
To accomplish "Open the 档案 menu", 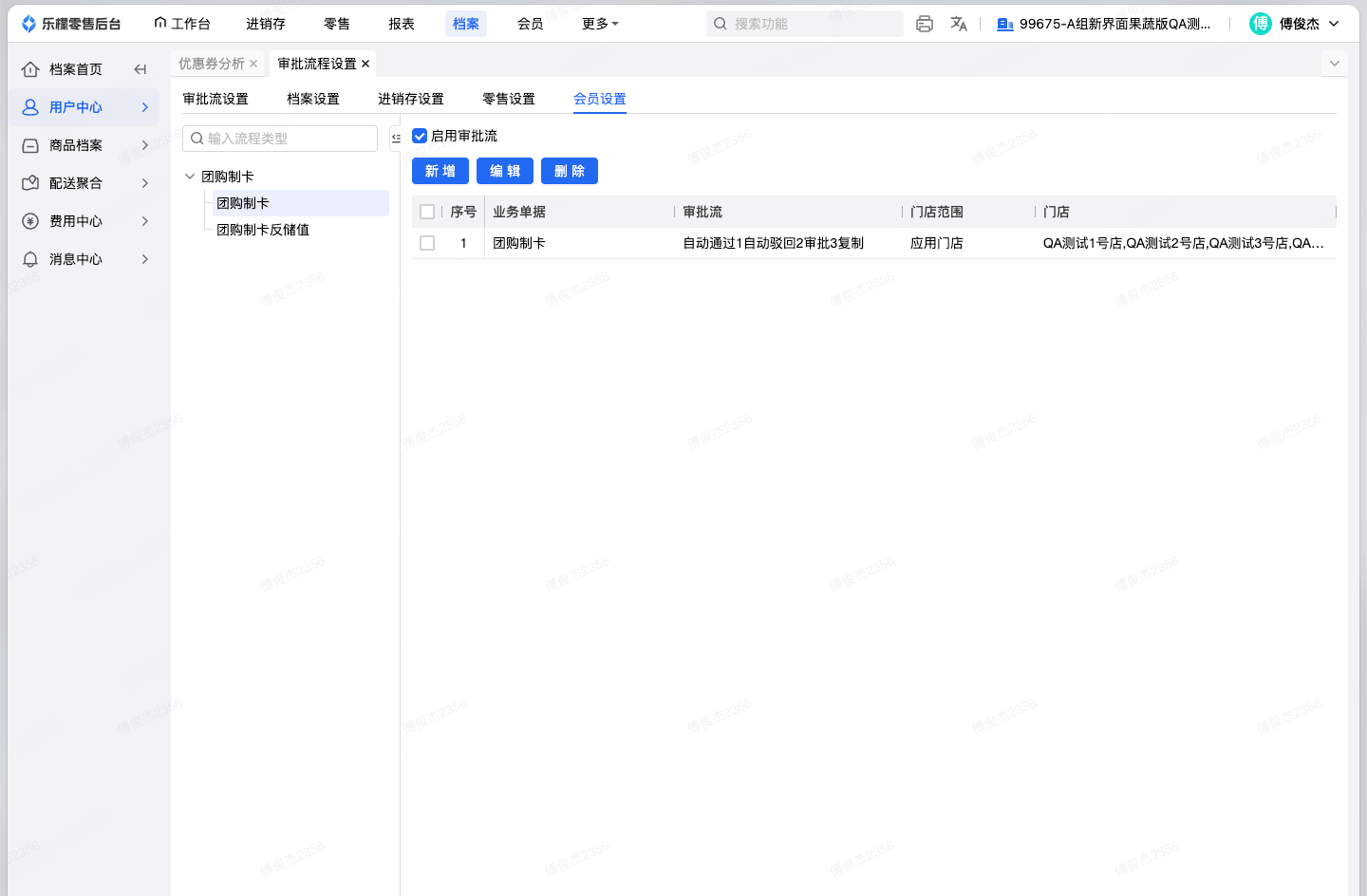I will (x=466, y=24).
